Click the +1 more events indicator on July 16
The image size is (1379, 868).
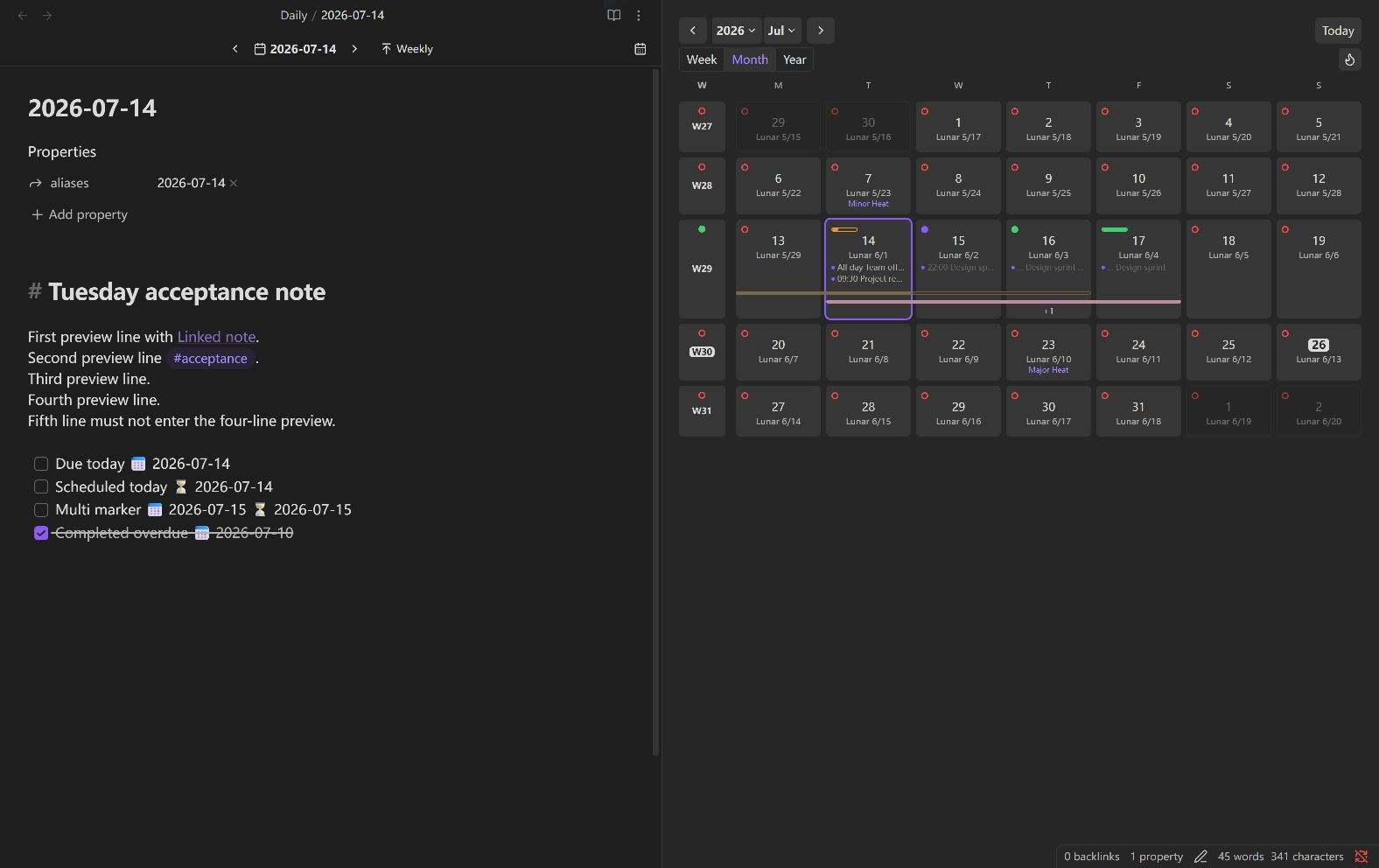pos(1048,311)
